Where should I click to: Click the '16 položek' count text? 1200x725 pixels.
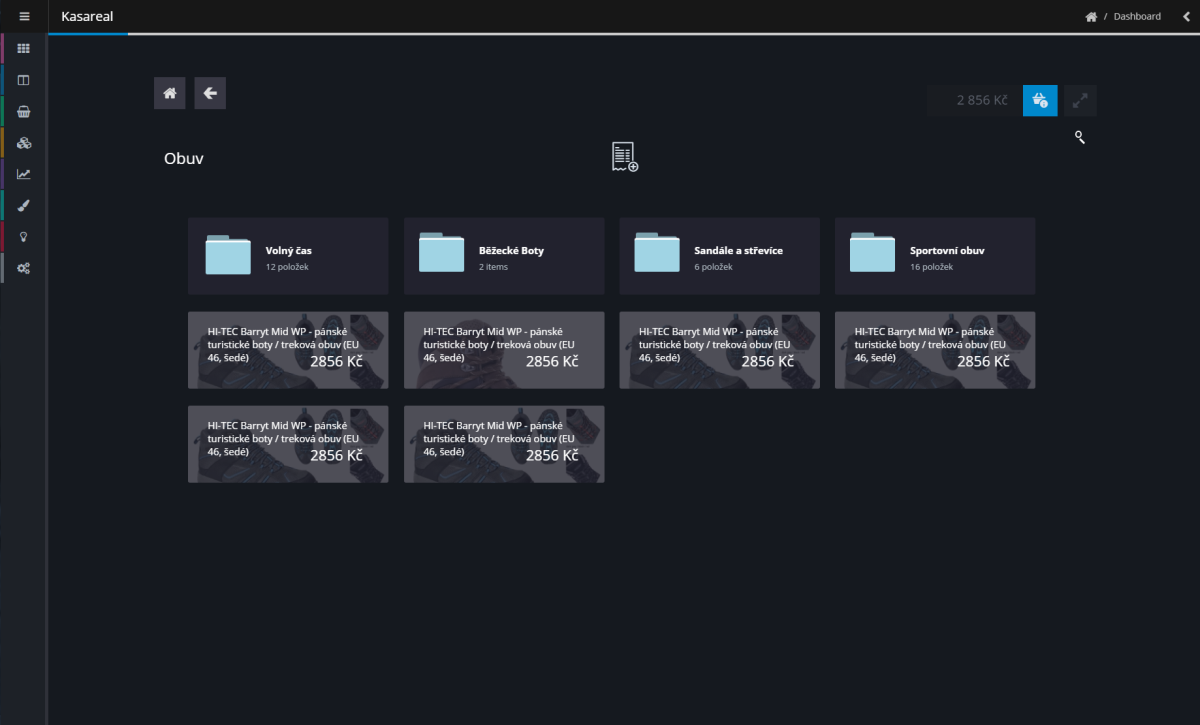tap(931, 267)
